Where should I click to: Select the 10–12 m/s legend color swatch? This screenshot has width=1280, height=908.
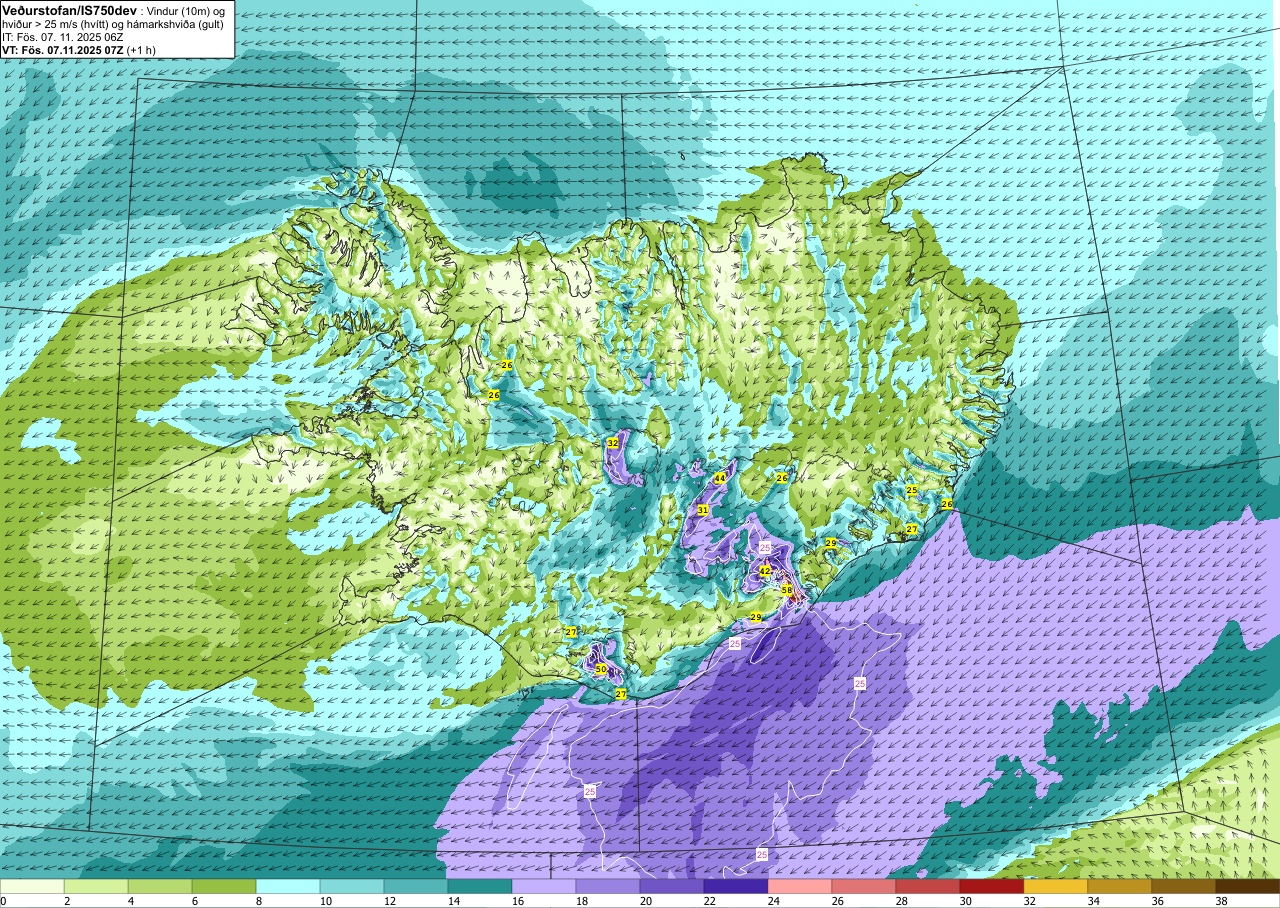point(352,886)
